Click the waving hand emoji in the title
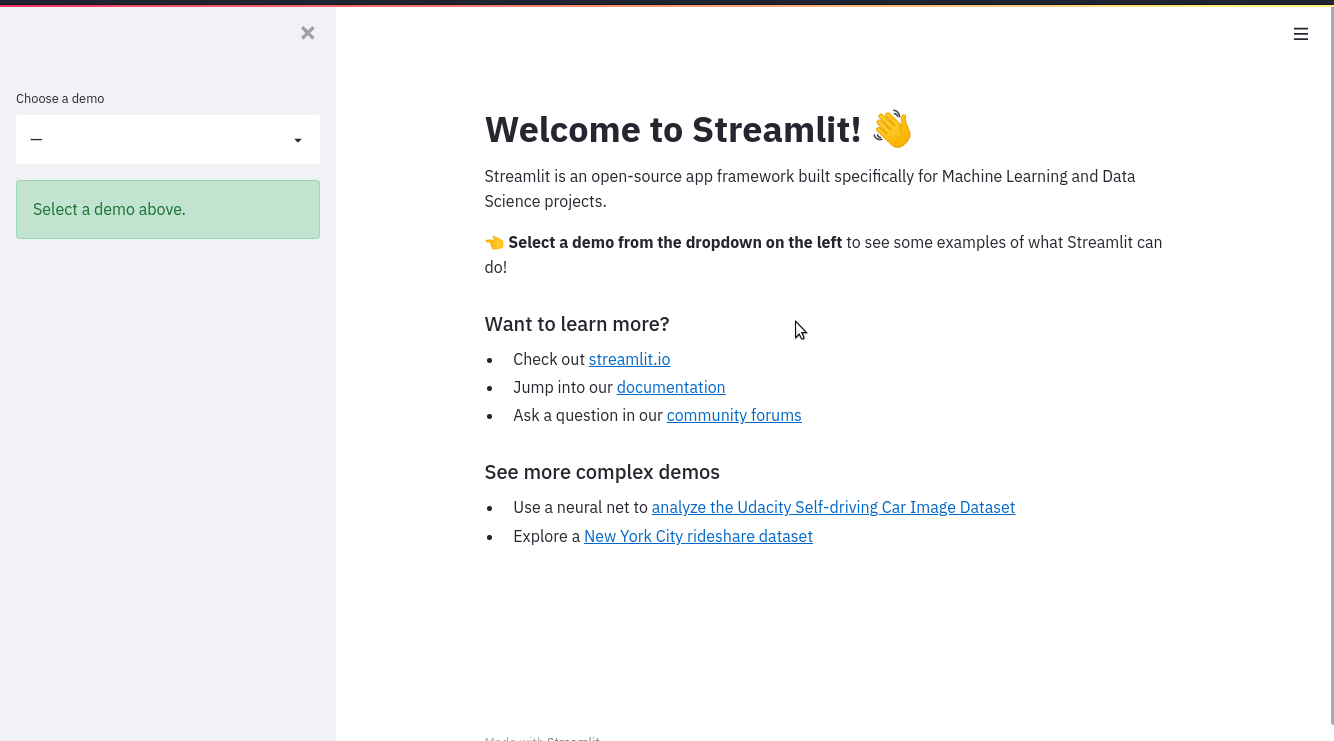The image size is (1334, 741). pyautogui.click(x=891, y=129)
